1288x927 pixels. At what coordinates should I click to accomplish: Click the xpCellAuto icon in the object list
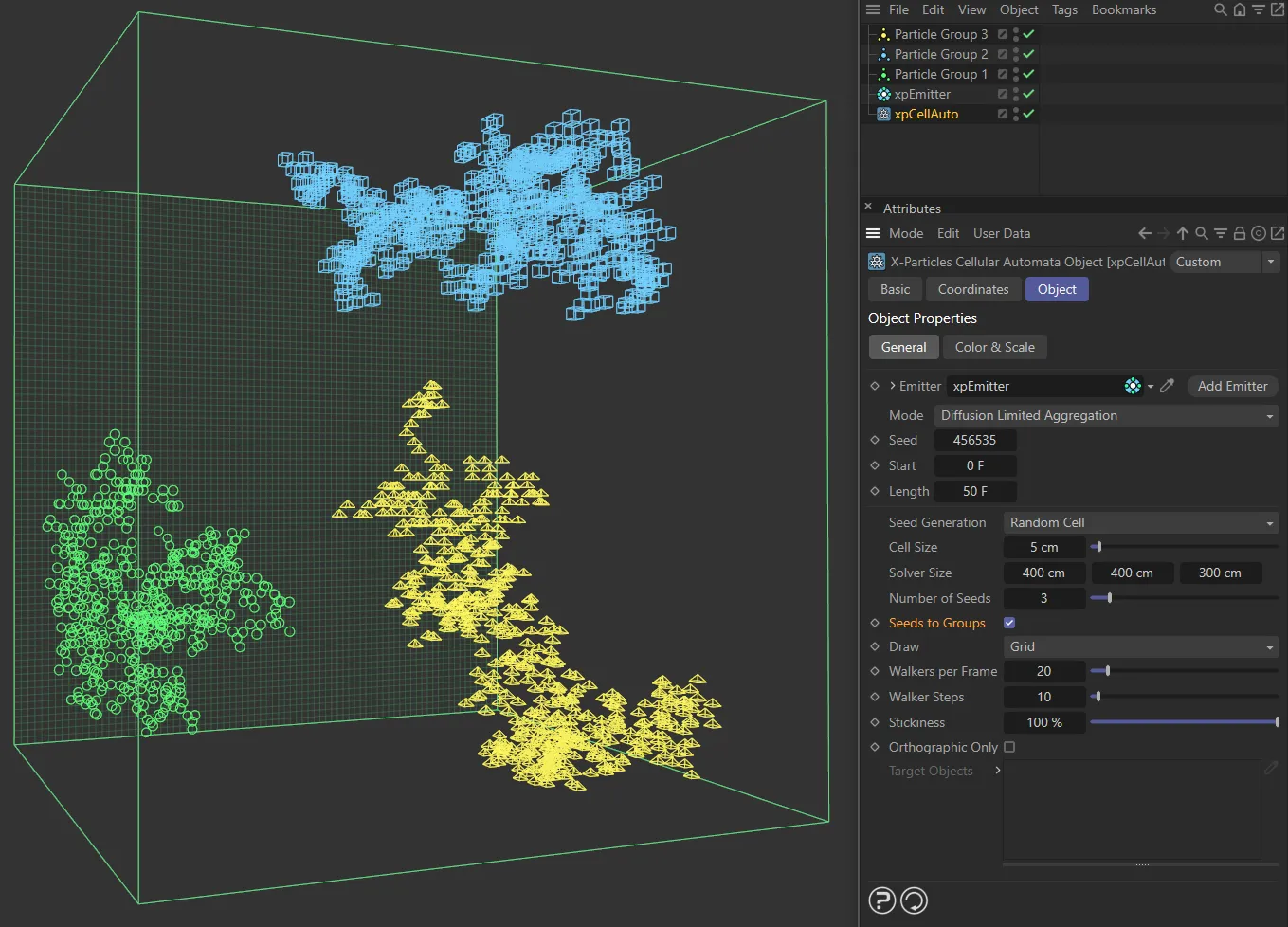[x=882, y=114]
